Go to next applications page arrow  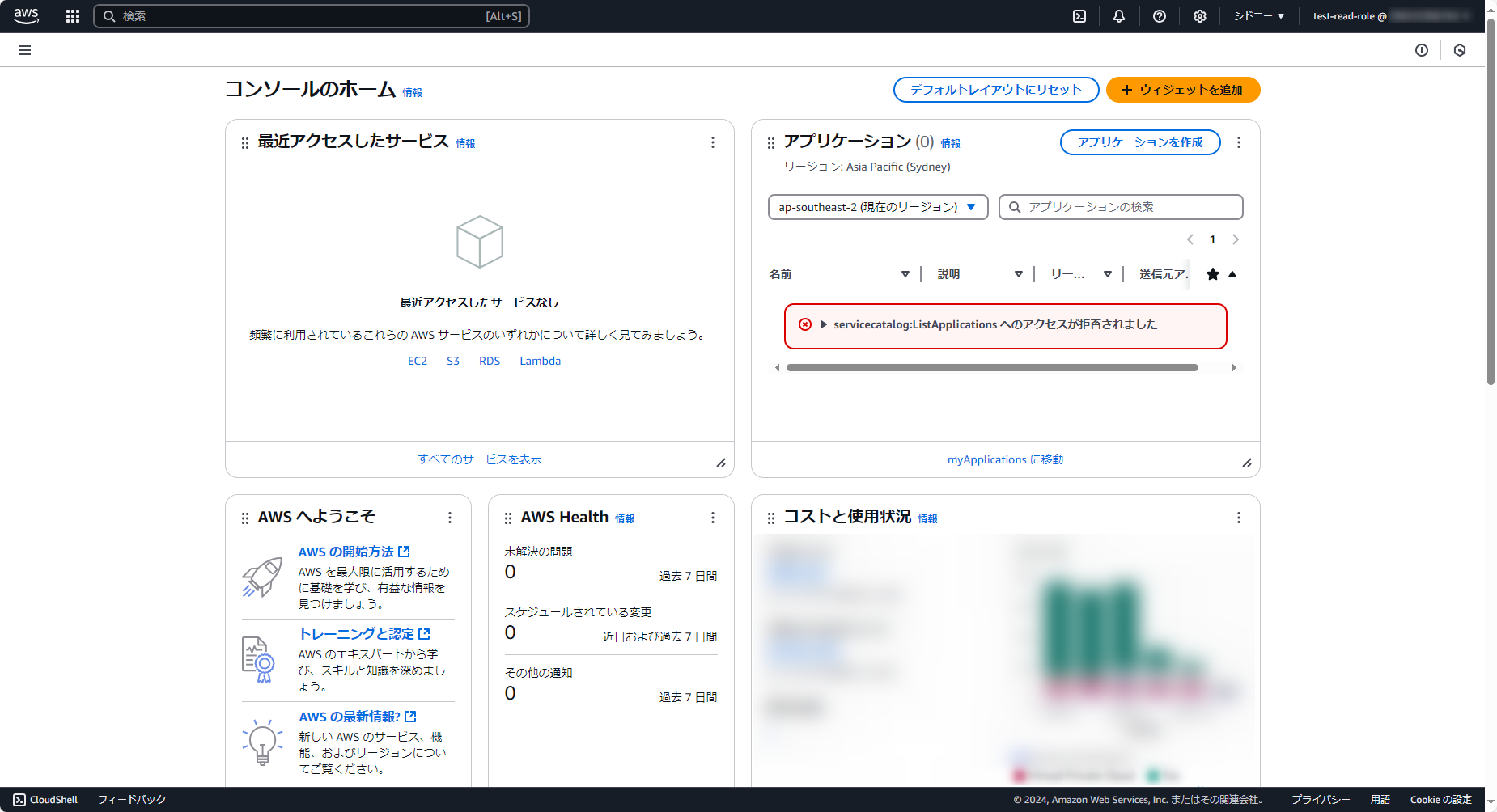pyautogui.click(x=1236, y=239)
